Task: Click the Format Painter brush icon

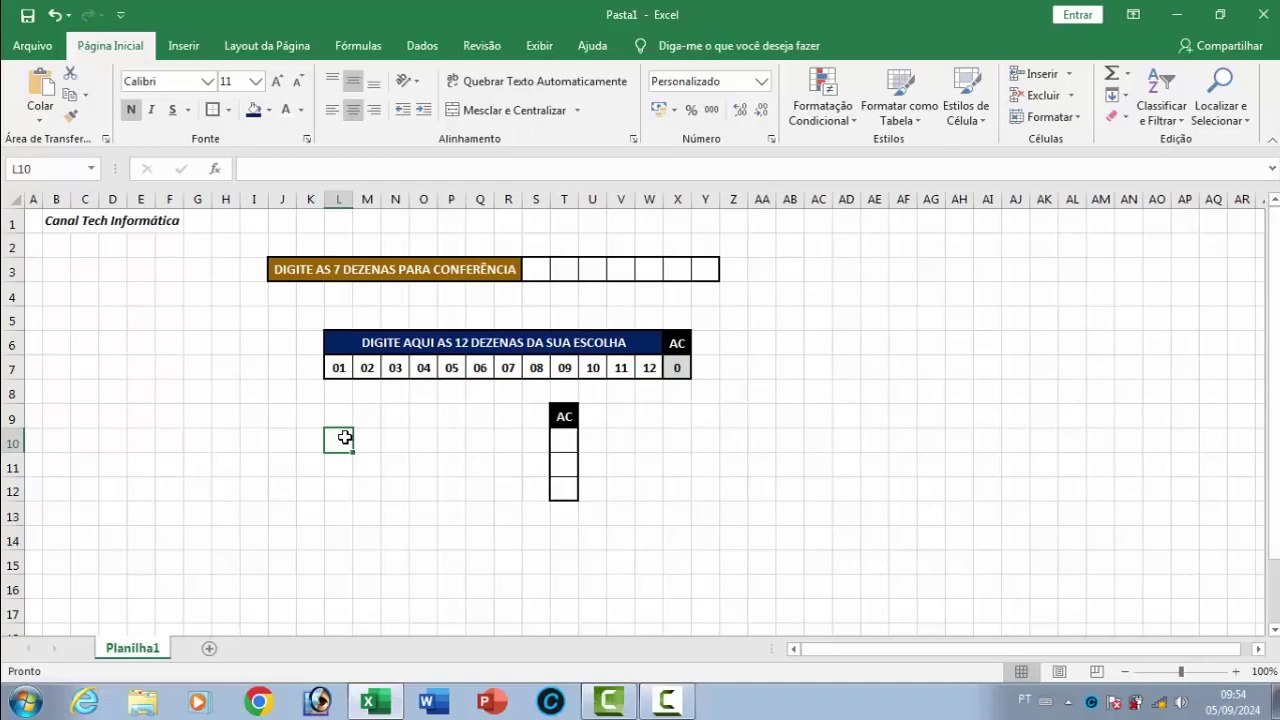Action: [x=70, y=116]
